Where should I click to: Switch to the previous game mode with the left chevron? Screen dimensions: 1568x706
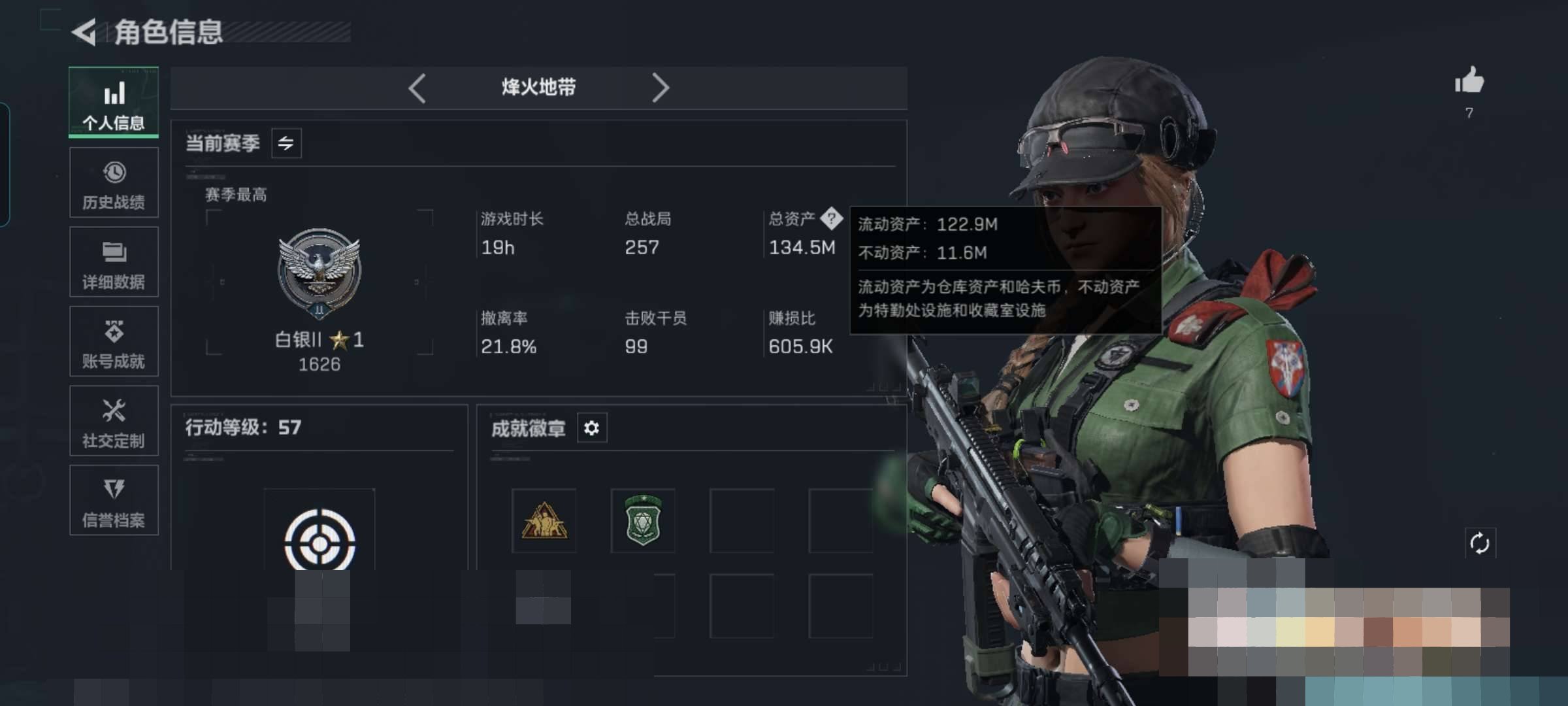pos(417,88)
